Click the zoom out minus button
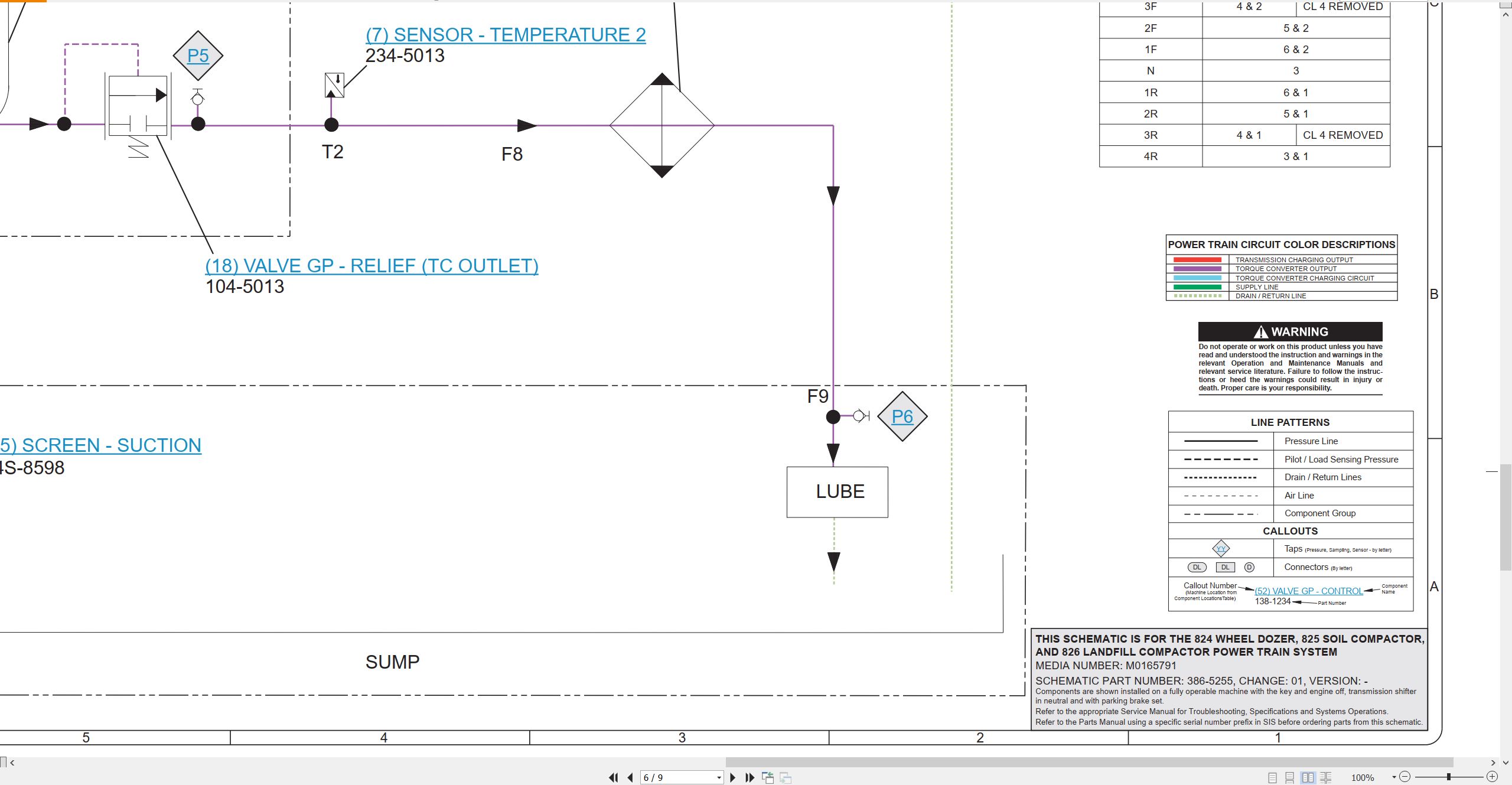The width and height of the screenshot is (1512, 785). [x=1405, y=777]
